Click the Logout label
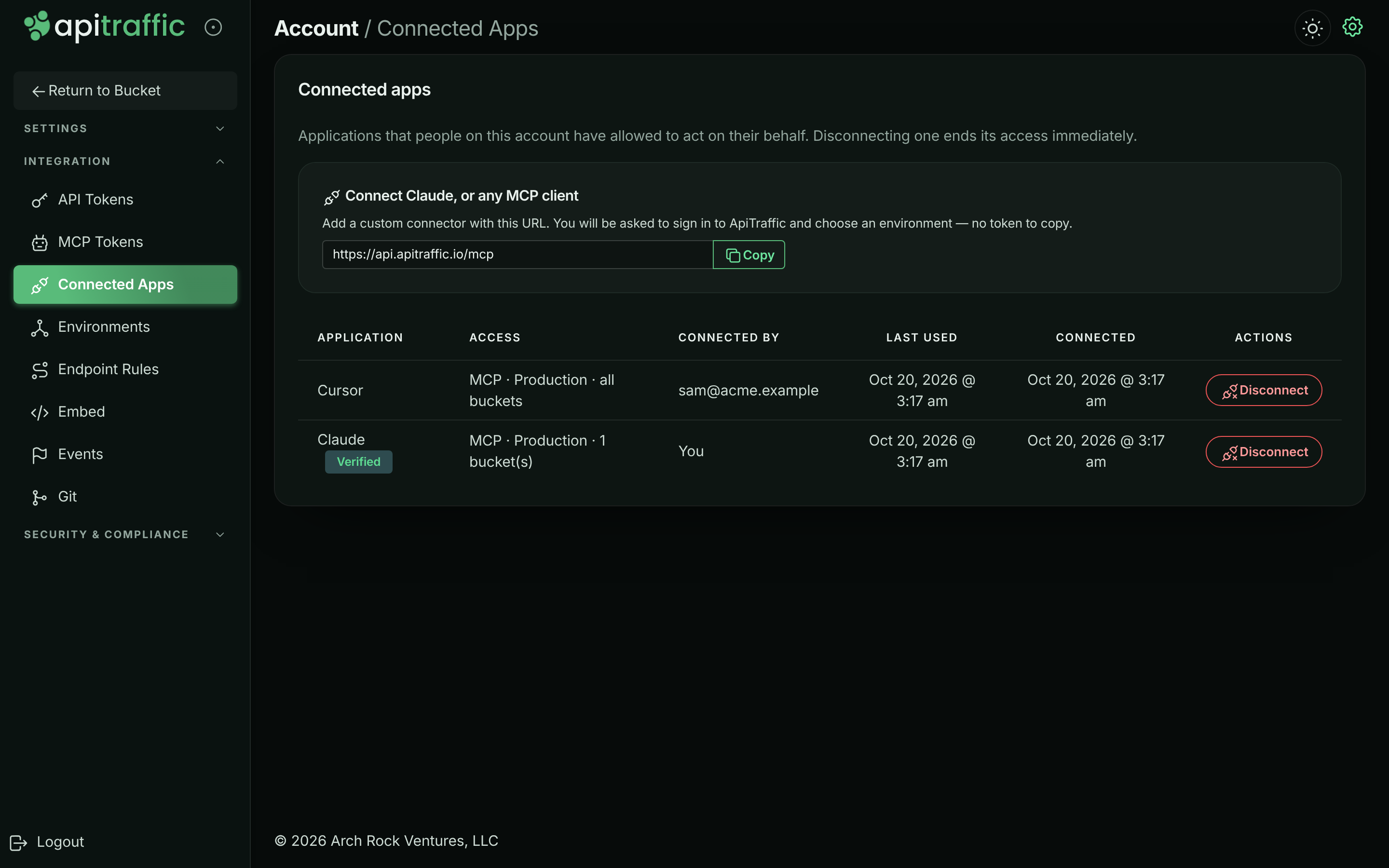Screen dimensions: 1389x868 (60, 842)
